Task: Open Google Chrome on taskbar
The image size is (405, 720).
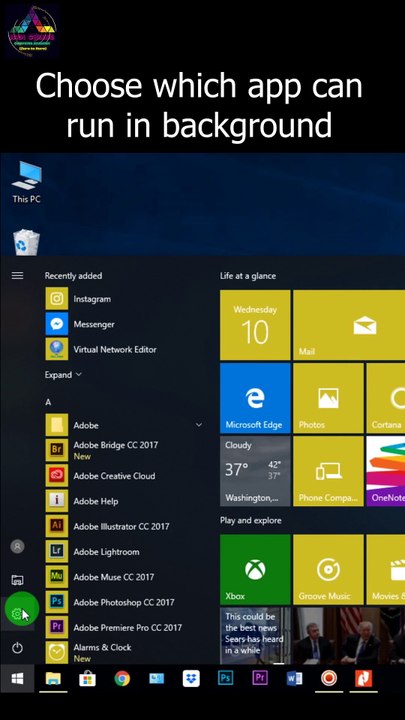Action: tap(122, 679)
